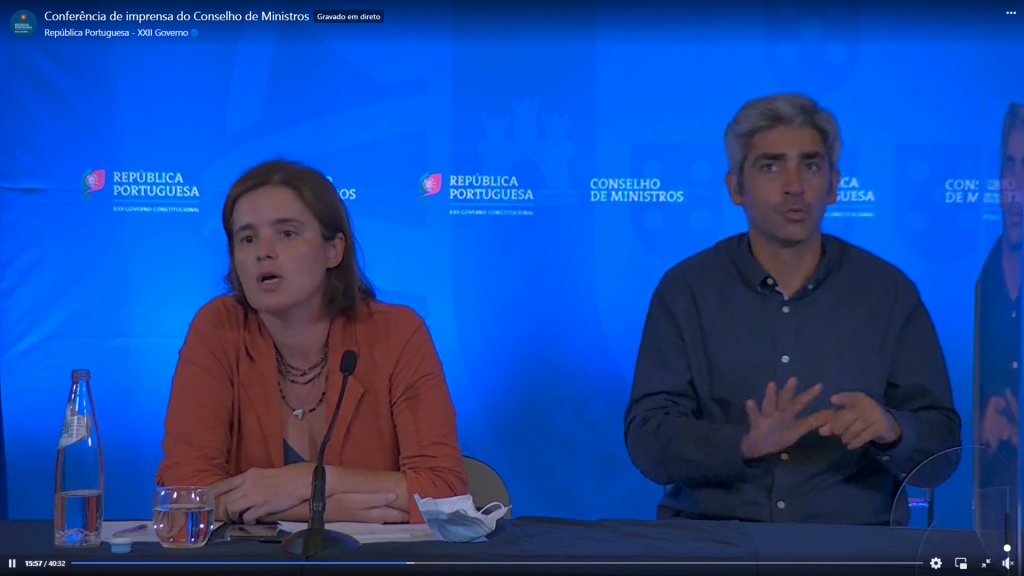1024x576 pixels.
Task: Click the muted speaker icon
Action: [x=1007, y=563]
